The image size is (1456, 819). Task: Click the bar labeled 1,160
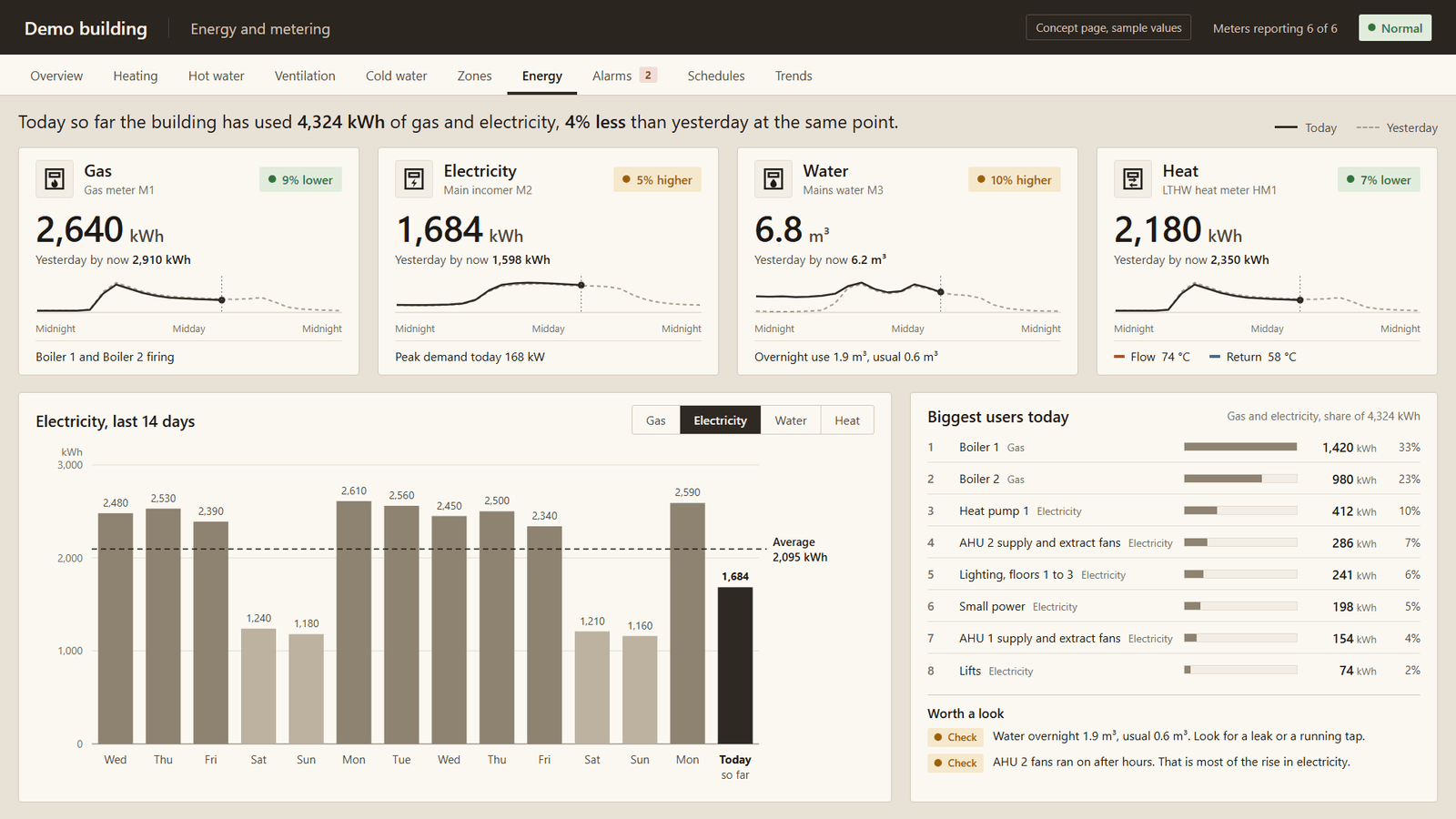click(640, 690)
